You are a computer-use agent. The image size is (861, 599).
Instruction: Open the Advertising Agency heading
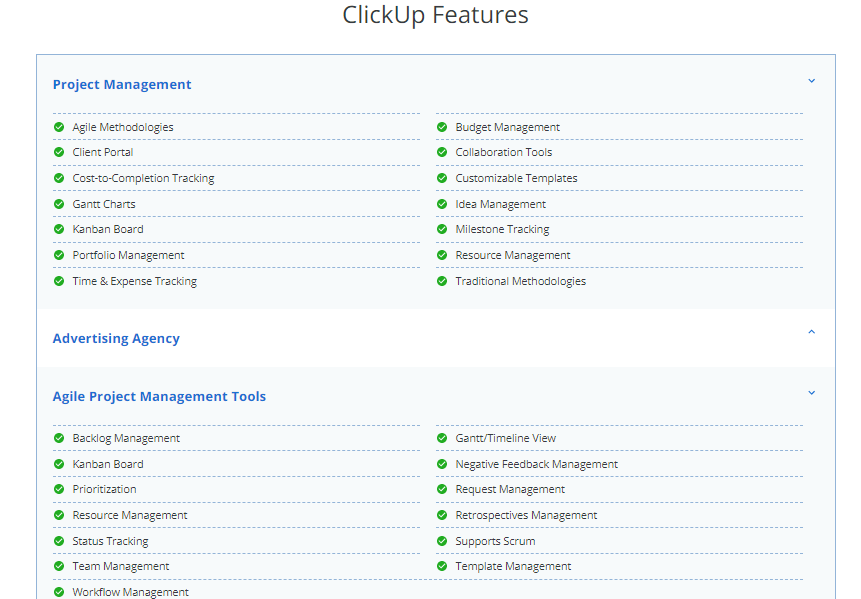tap(116, 339)
